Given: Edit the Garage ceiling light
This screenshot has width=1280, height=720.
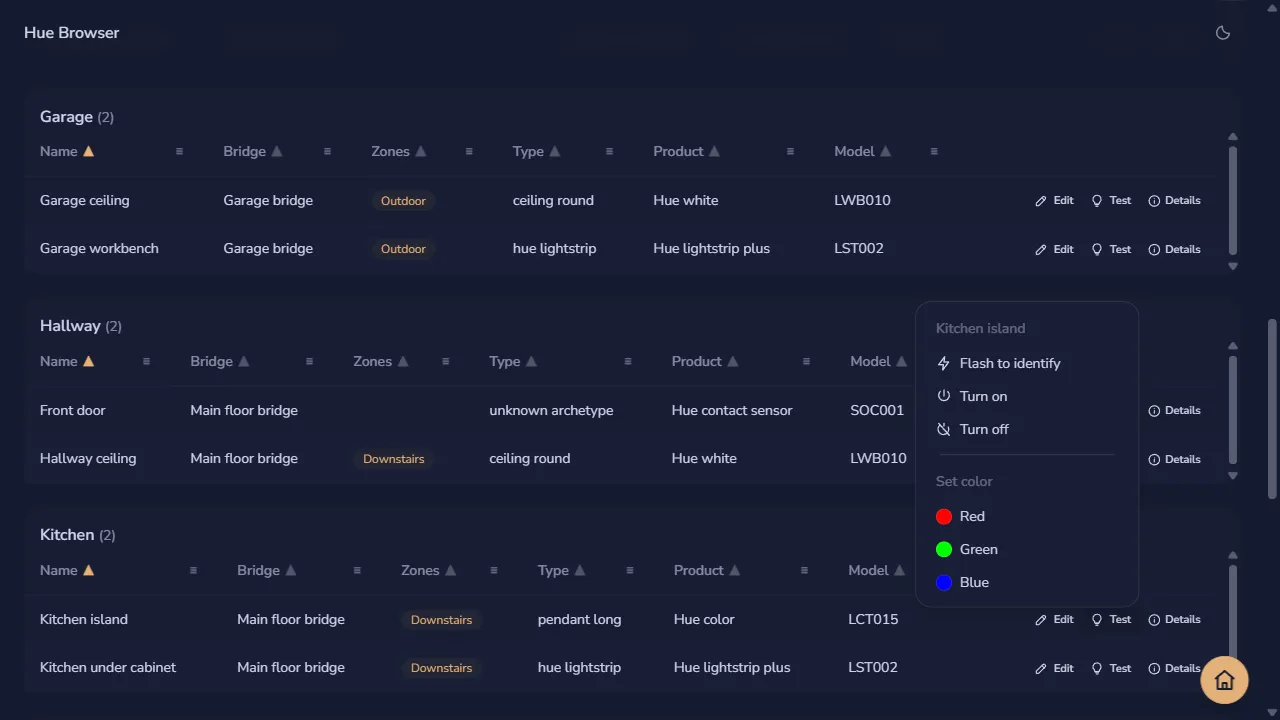Looking at the screenshot, I should coord(1054,201).
